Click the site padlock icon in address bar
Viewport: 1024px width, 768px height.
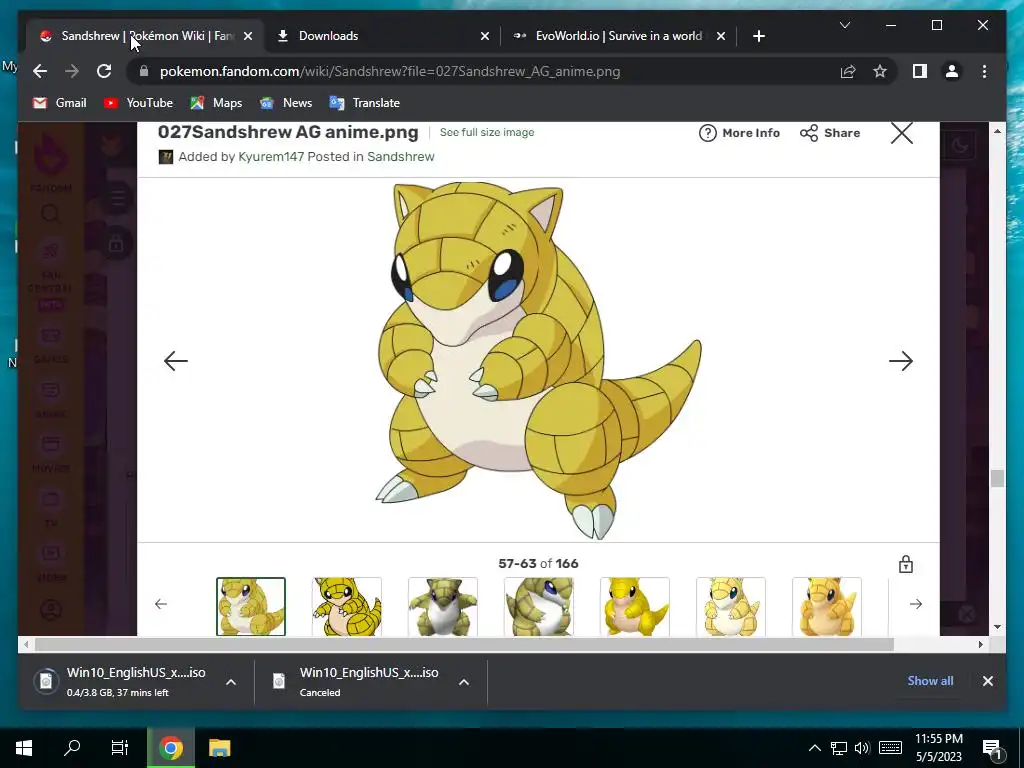pyautogui.click(x=144, y=71)
